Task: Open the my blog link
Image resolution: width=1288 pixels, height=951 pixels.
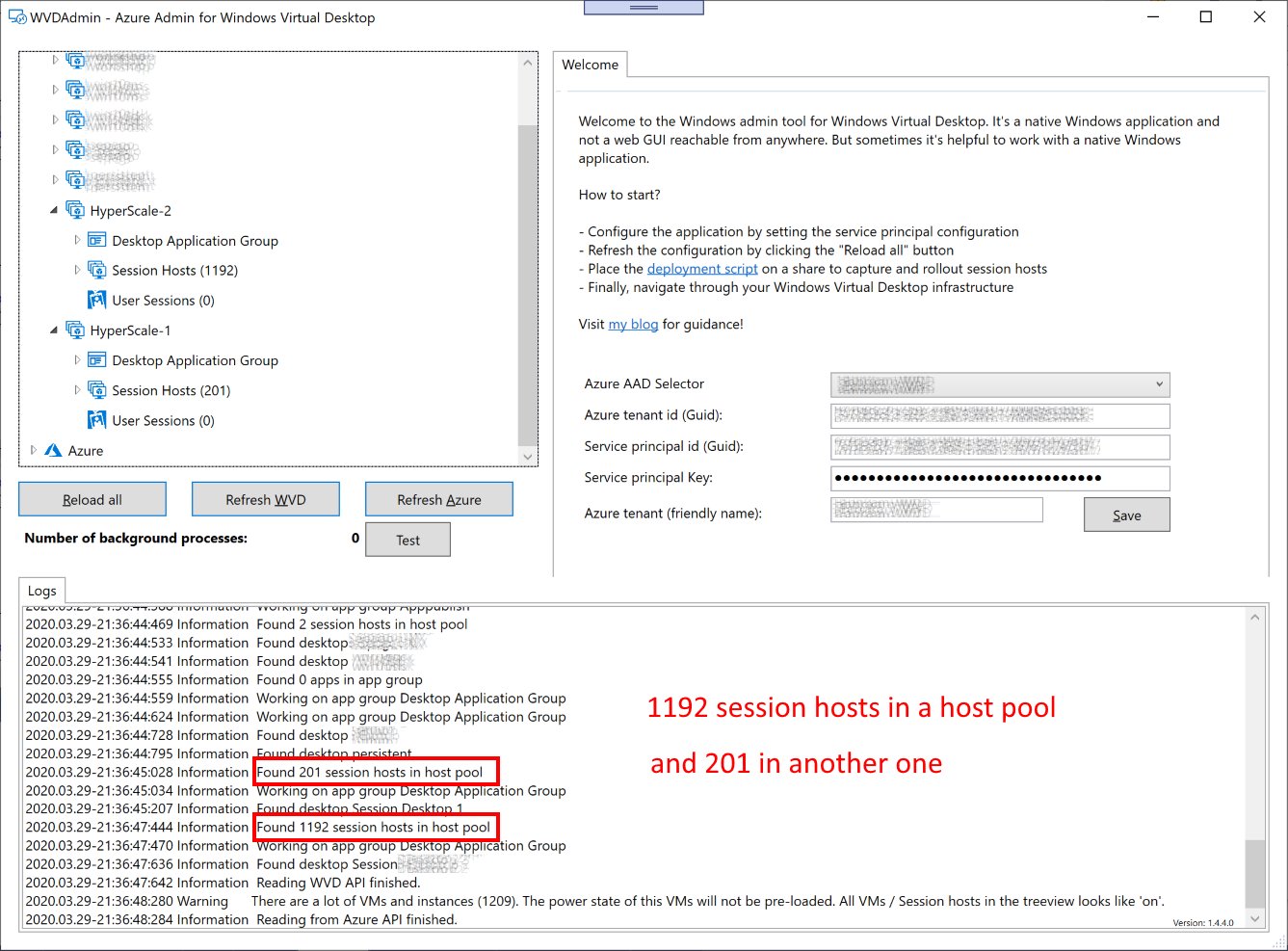Action: (x=633, y=324)
